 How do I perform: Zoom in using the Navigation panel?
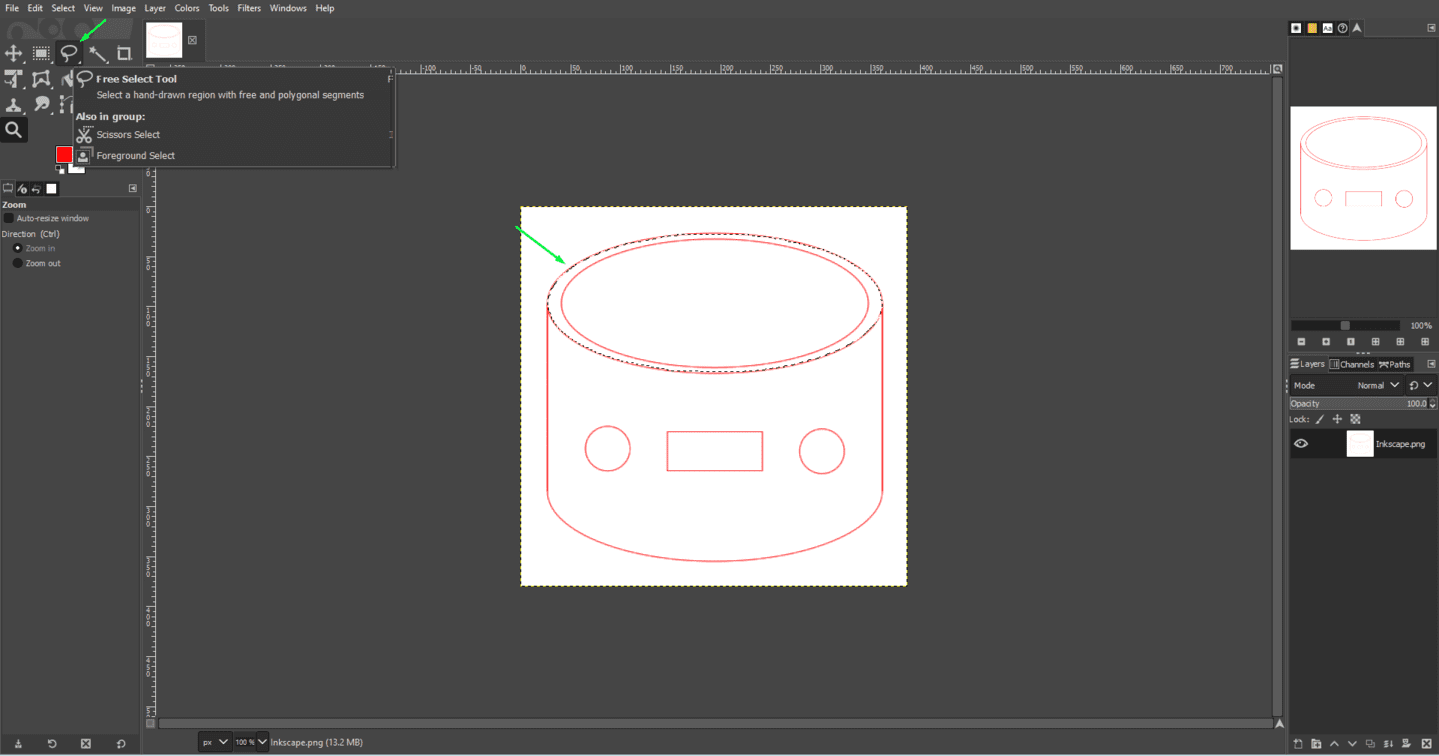pos(1326,342)
